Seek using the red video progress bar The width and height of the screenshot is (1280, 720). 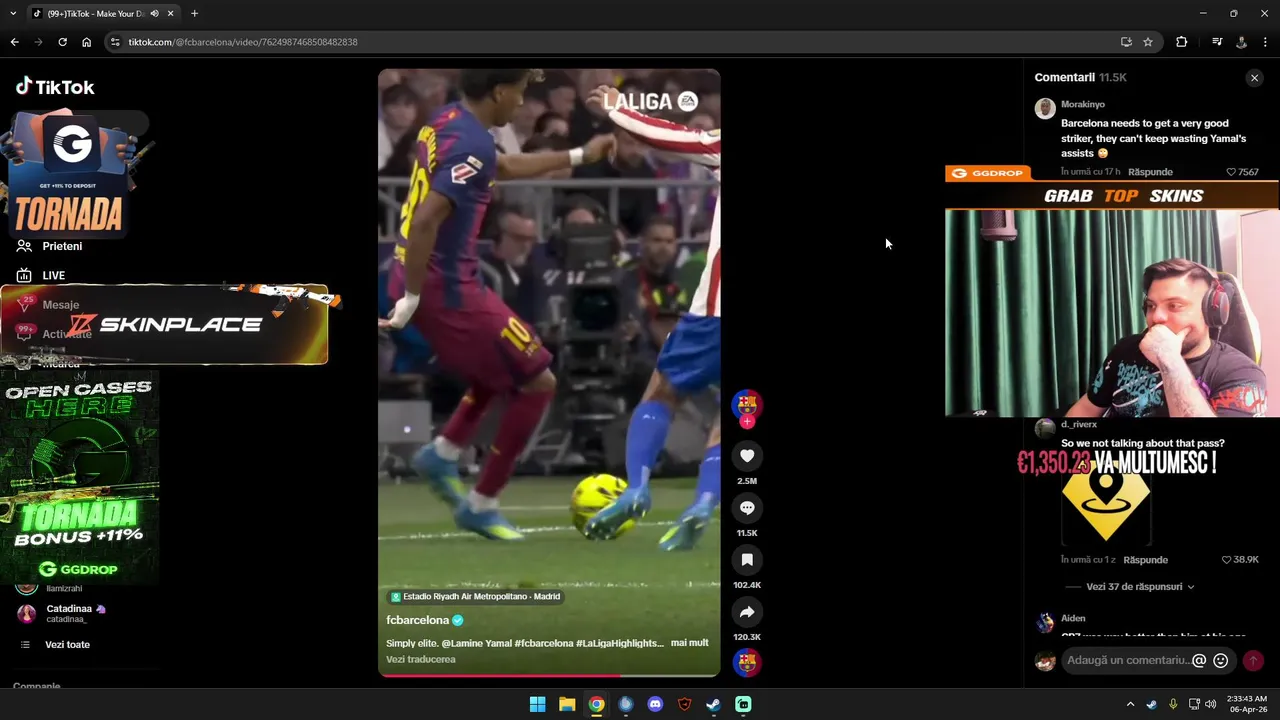coord(549,675)
